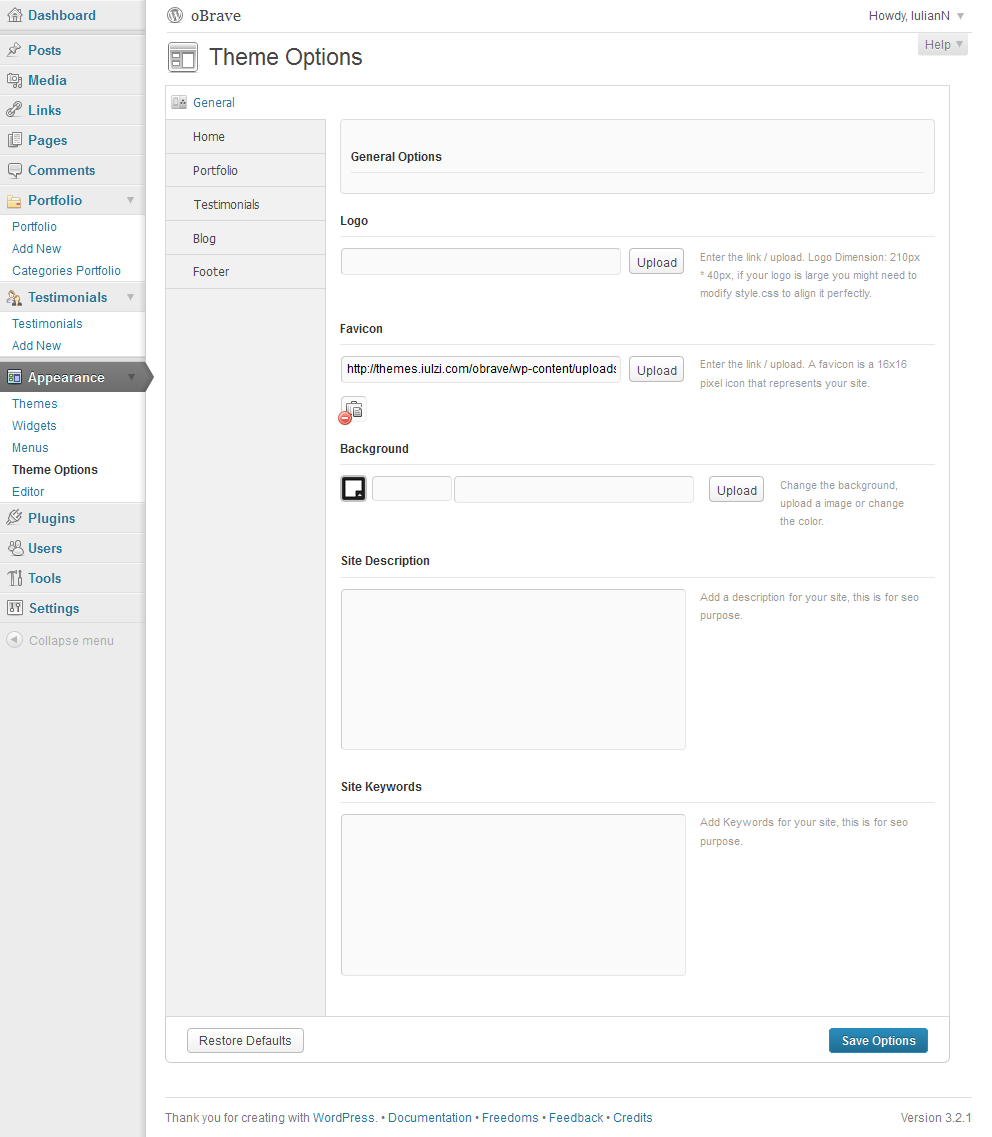992x1137 pixels.
Task: Click the Links chain icon
Action: click(x=14, y=110)
